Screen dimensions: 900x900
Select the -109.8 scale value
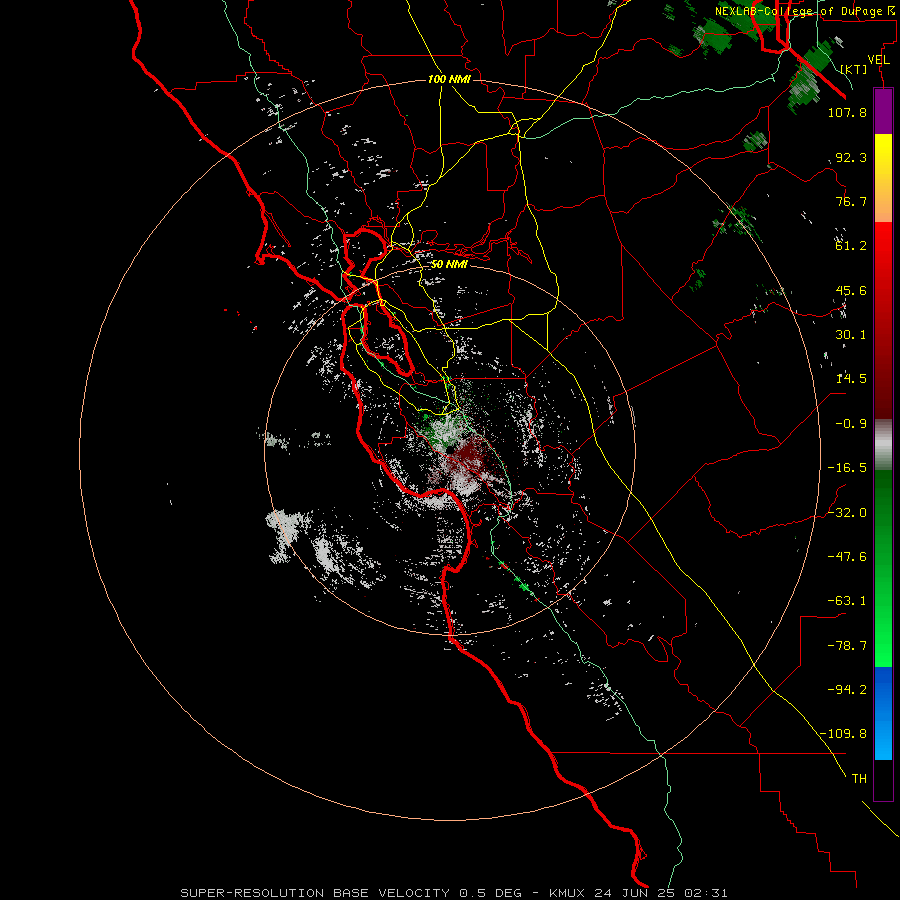[x=843, y=734]
